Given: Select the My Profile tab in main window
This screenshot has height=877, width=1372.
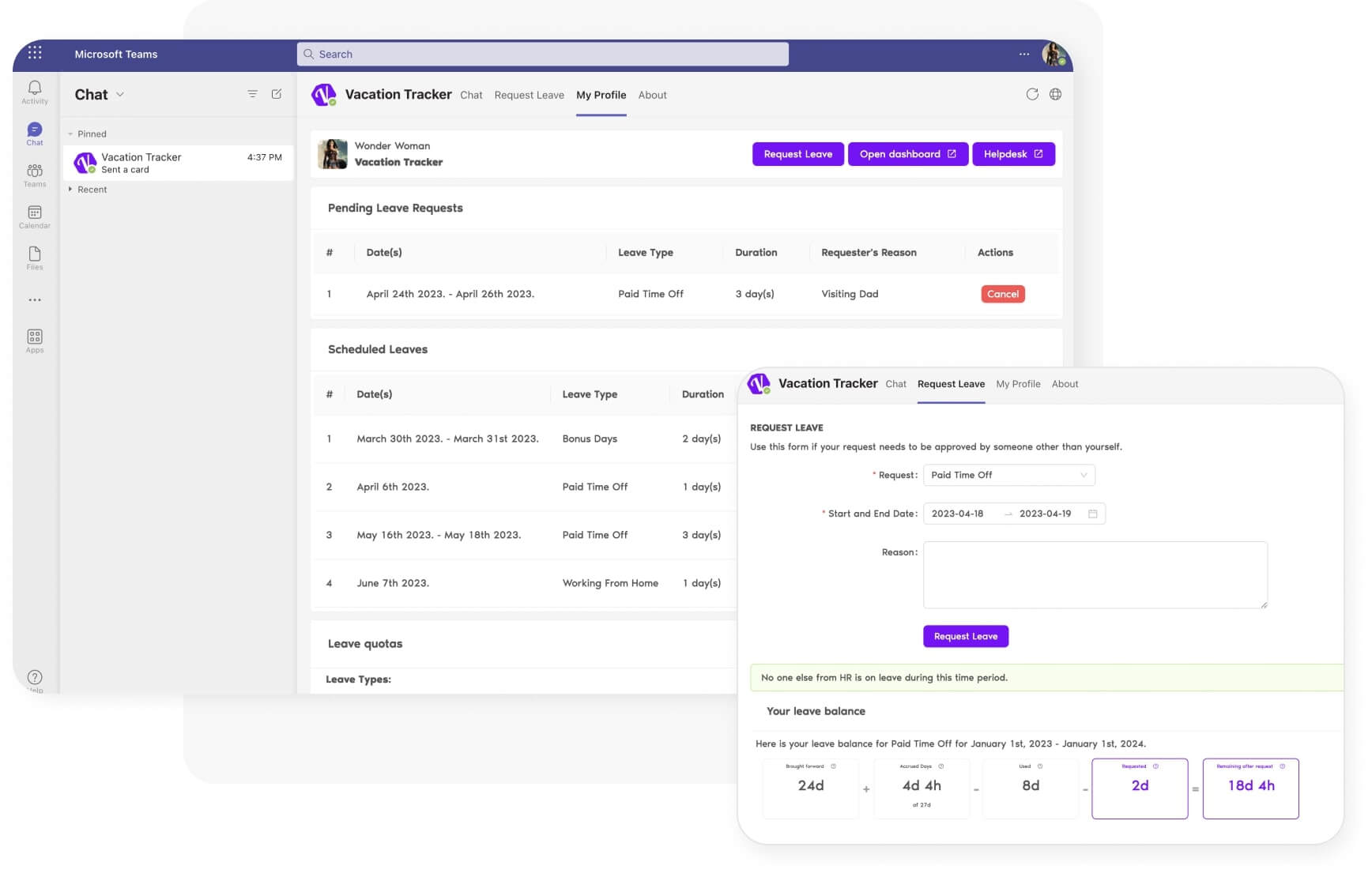Looking at the screenshot, I should pos(601,95).
